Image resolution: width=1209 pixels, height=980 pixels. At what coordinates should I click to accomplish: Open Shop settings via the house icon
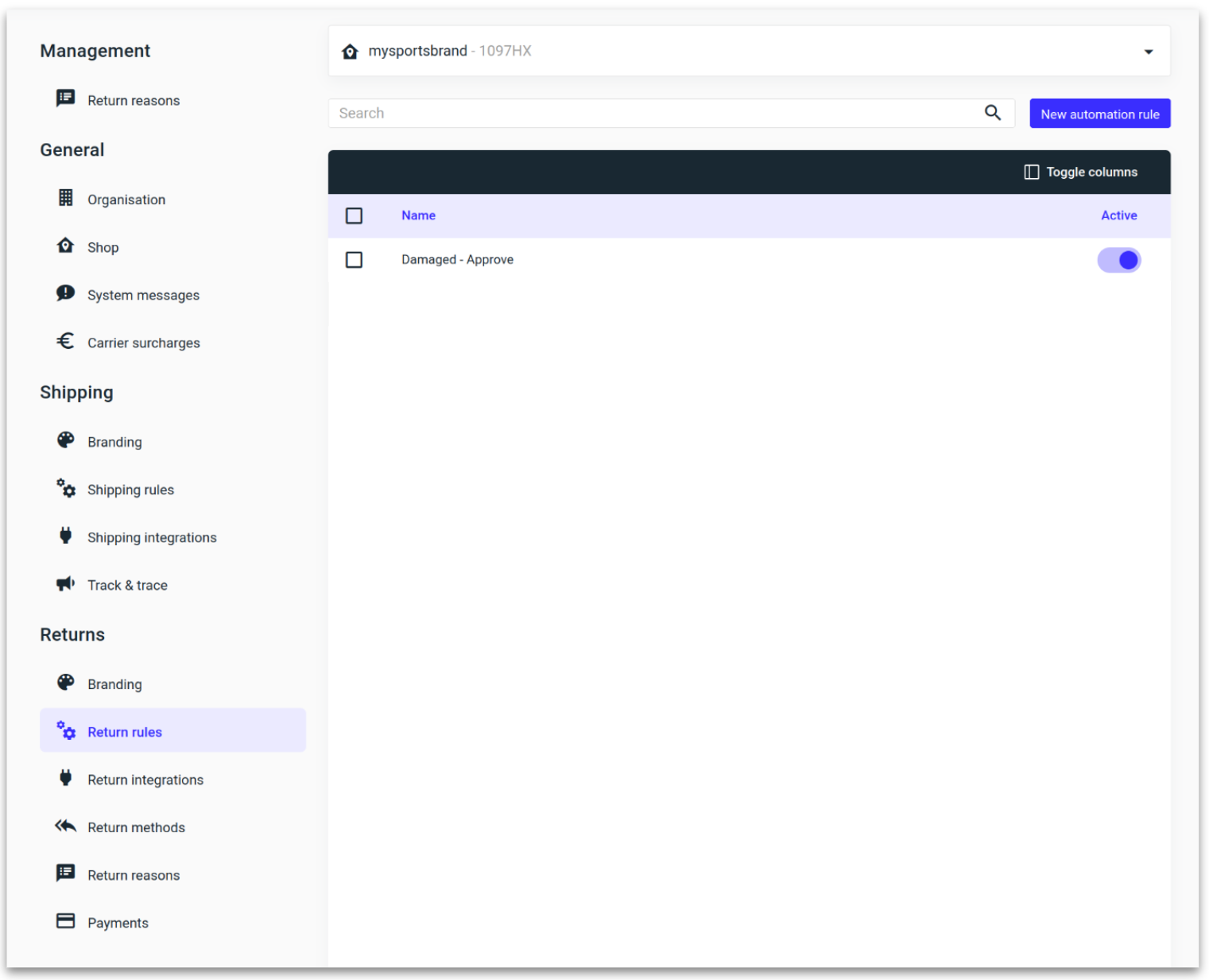click(65, 246)
